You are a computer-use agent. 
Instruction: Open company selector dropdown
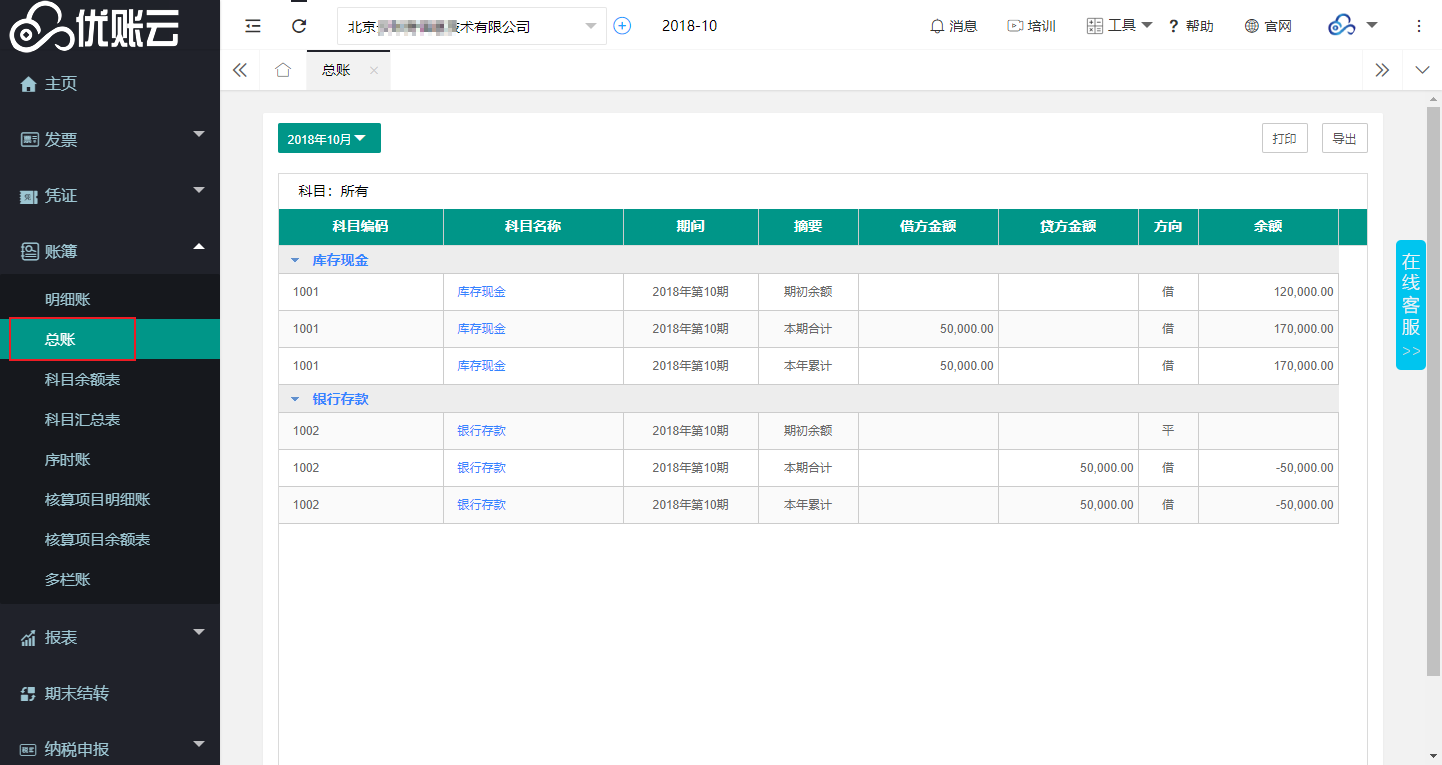472,26
